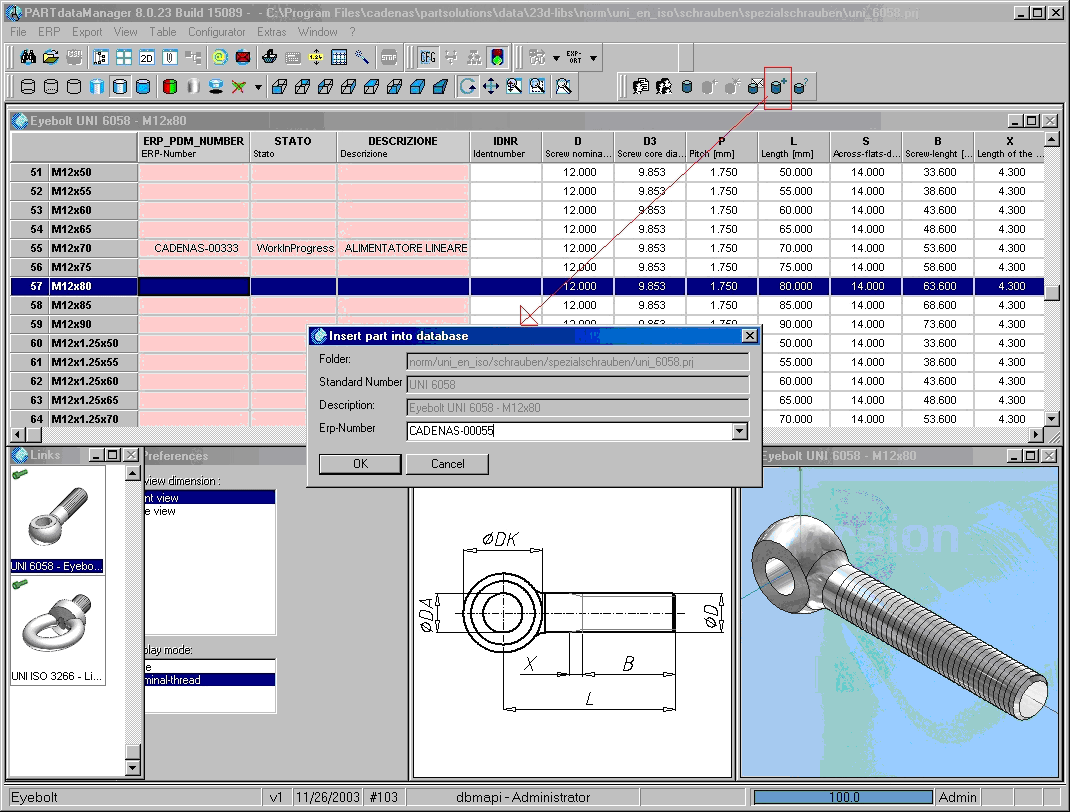Expand the EXPORT toolbar dropdown arrow
The width and height of the screenshot is (1070, 812).
[x=593, y=58]
